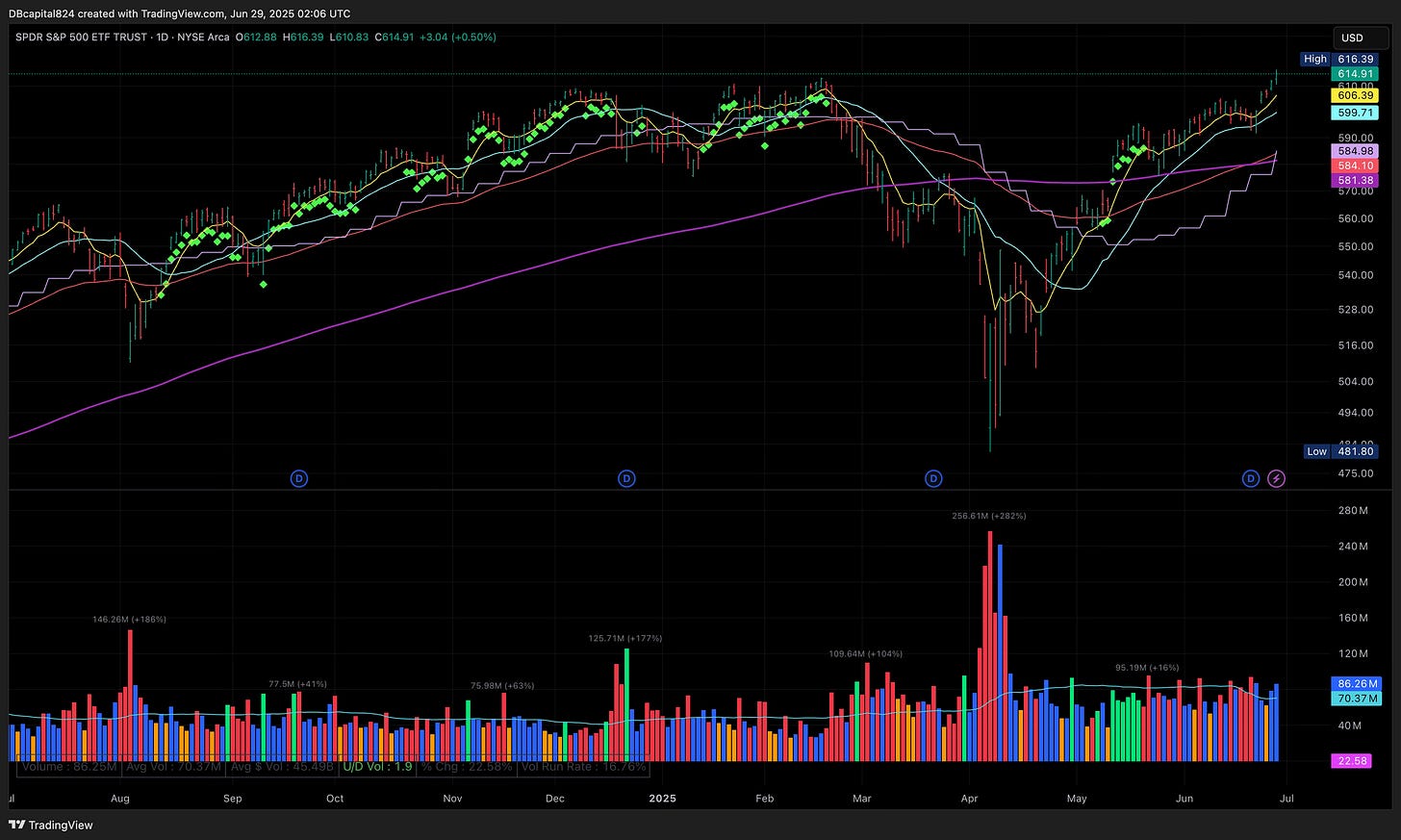This screenshot has height=840, width=1401.
Task: Click the SPDR S&P 500 ETF TRUST title
Action: [x=82, y=38]
